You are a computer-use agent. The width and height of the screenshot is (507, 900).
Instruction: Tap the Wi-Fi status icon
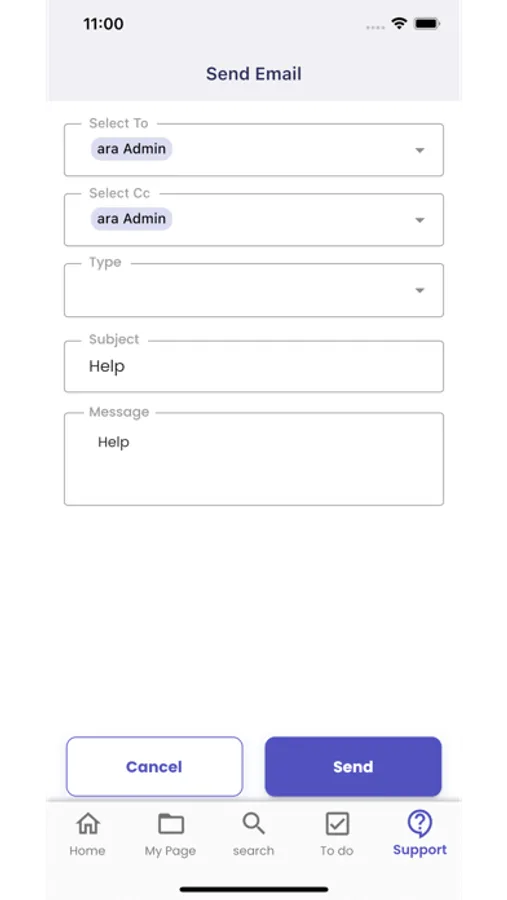pyautogui.click(x=399, y=24)
